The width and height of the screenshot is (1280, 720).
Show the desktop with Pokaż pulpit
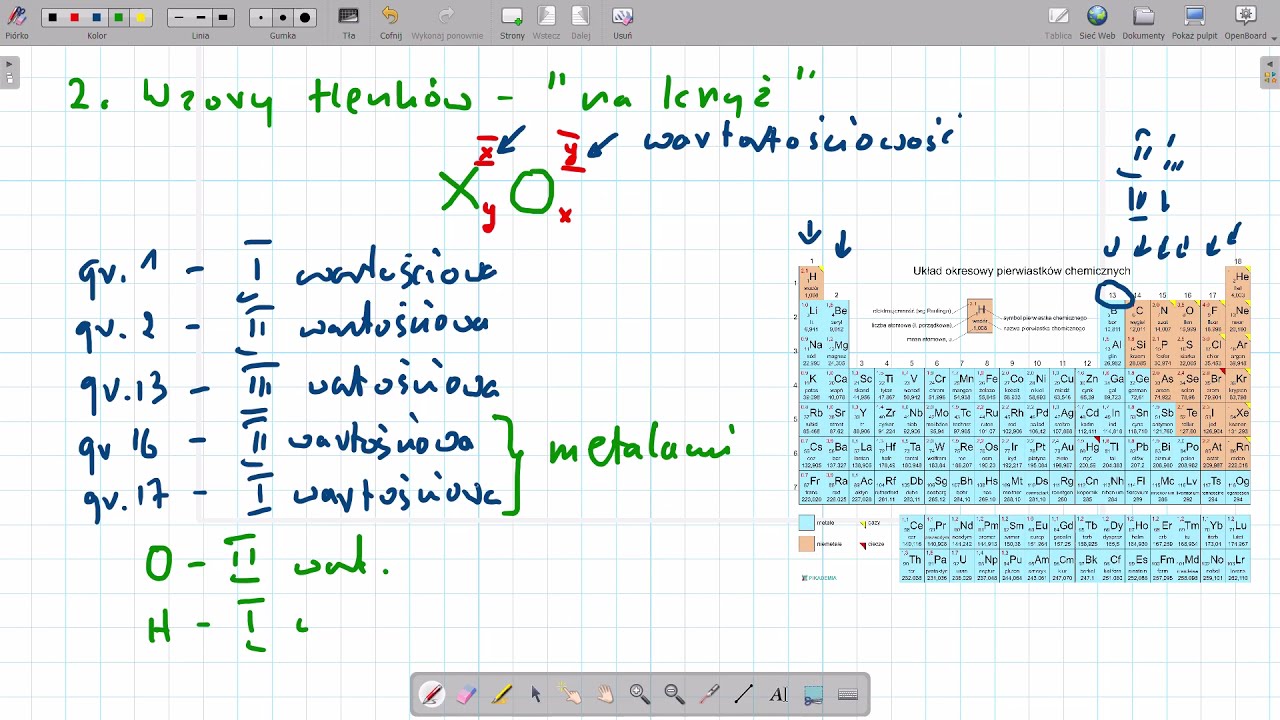coord(1194,21)
